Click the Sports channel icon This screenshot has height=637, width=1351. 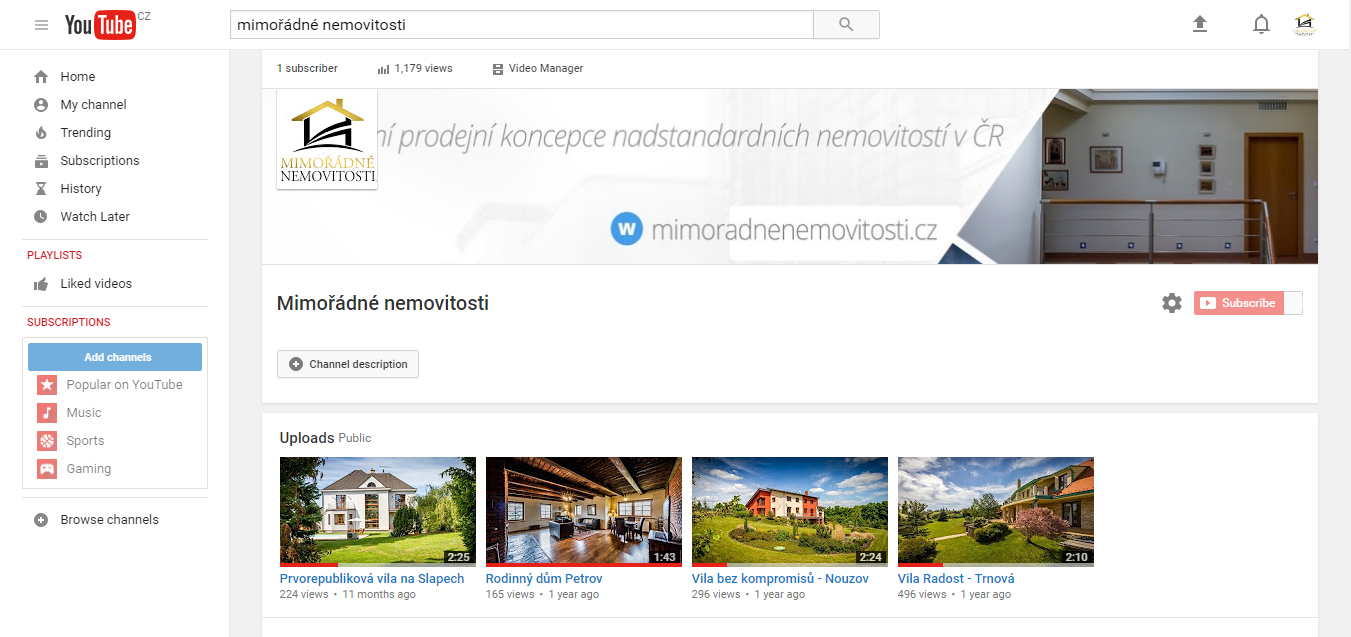click(47, 441)
